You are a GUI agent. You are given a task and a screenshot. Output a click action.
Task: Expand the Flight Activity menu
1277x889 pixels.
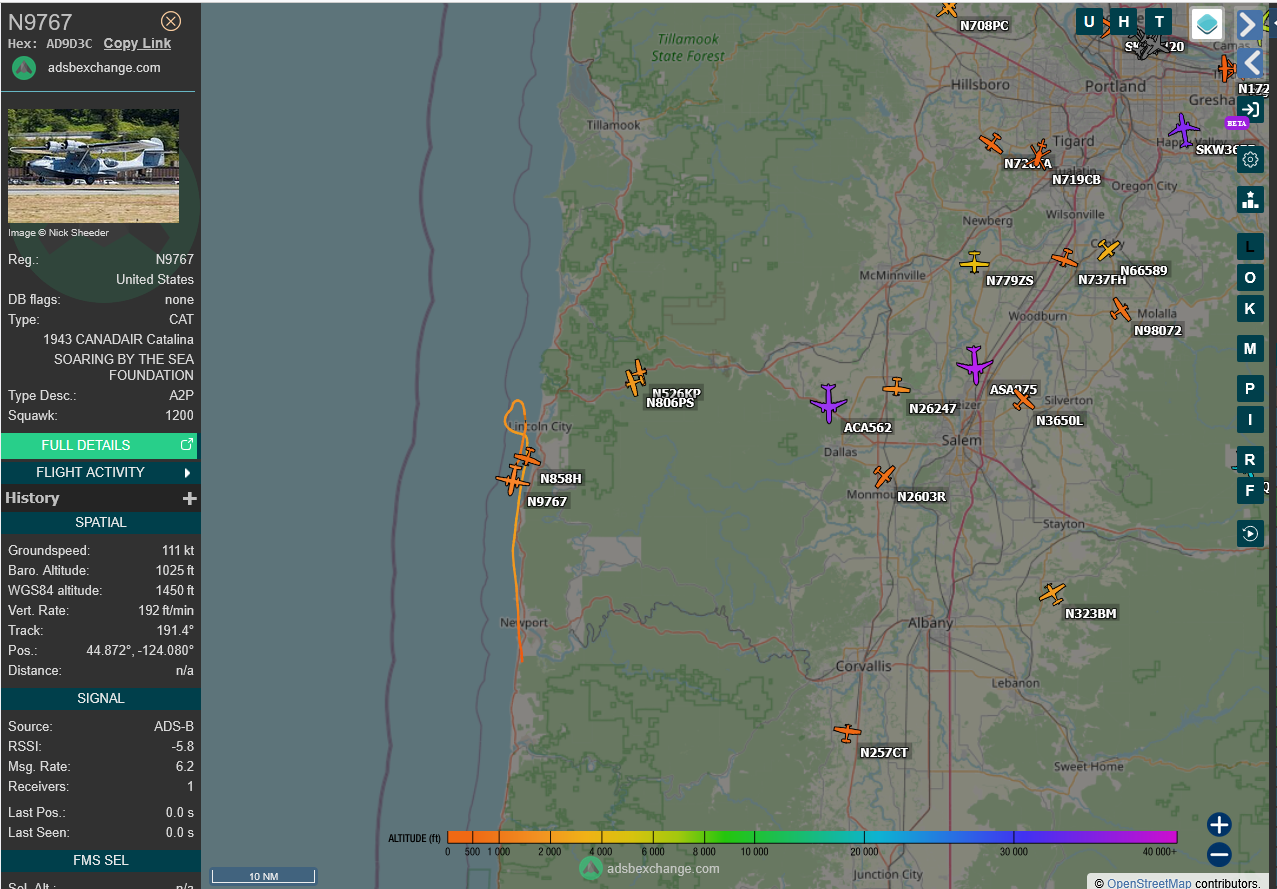click(x=100, y=472)
